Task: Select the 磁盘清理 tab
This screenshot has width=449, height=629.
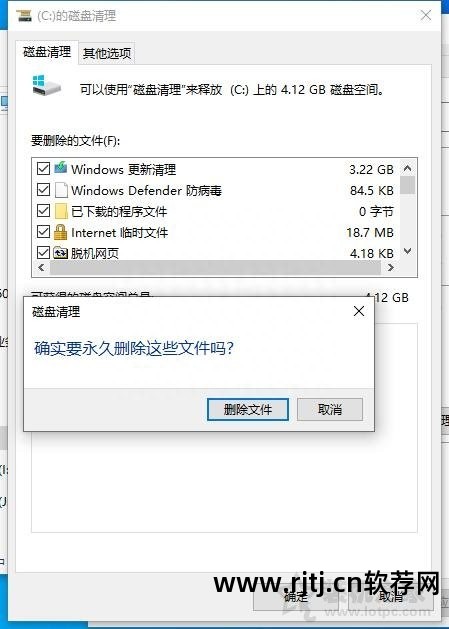Action: tap(47, 52)
